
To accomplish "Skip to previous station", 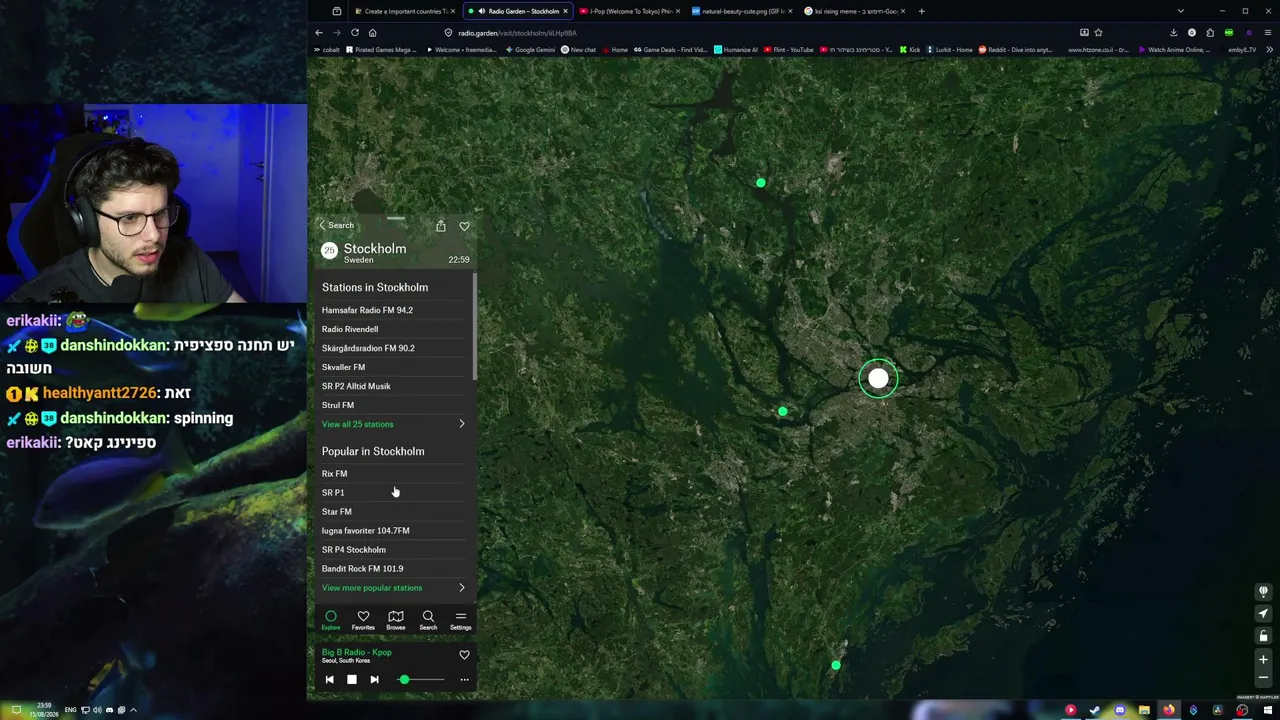I will click(x=329, y=680).
